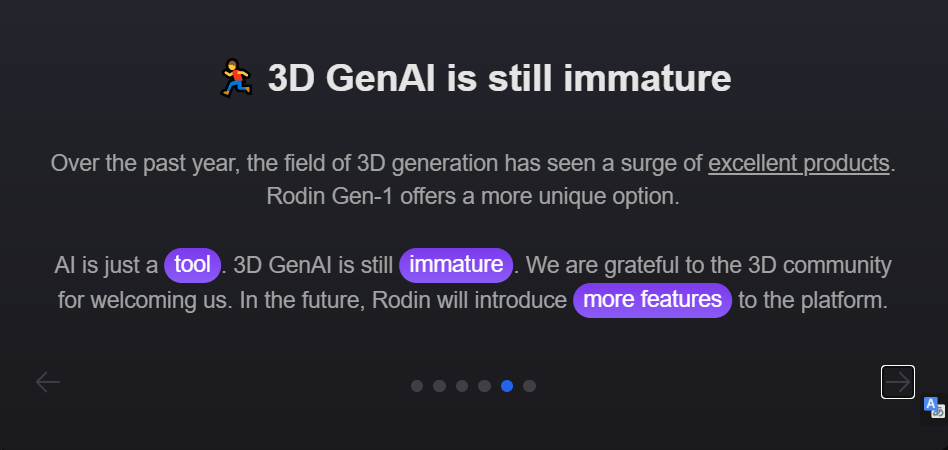Viewport: 948px width, 450px height.
Task: Click the '3D GenAI is still immature' heading
Action: (x=499, y=79)
